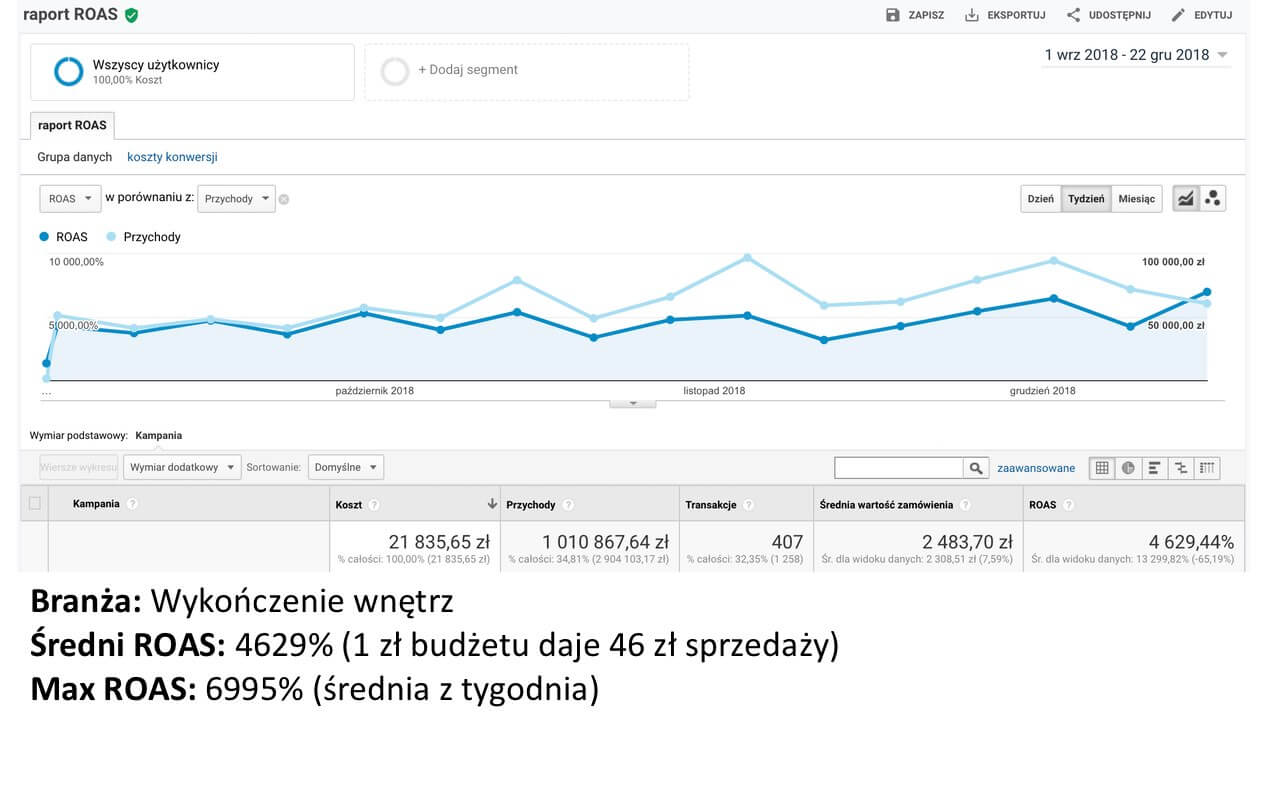Open the zaawansowane filter link
1280x800 pixels.
(1036, 468)
